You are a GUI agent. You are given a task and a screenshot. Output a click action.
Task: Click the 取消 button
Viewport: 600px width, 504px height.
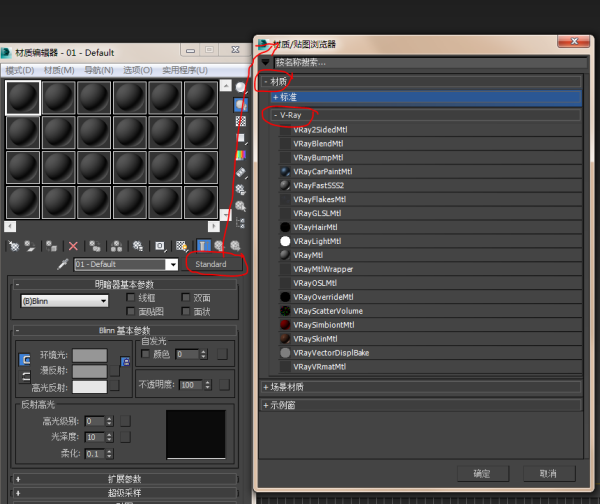548,474
